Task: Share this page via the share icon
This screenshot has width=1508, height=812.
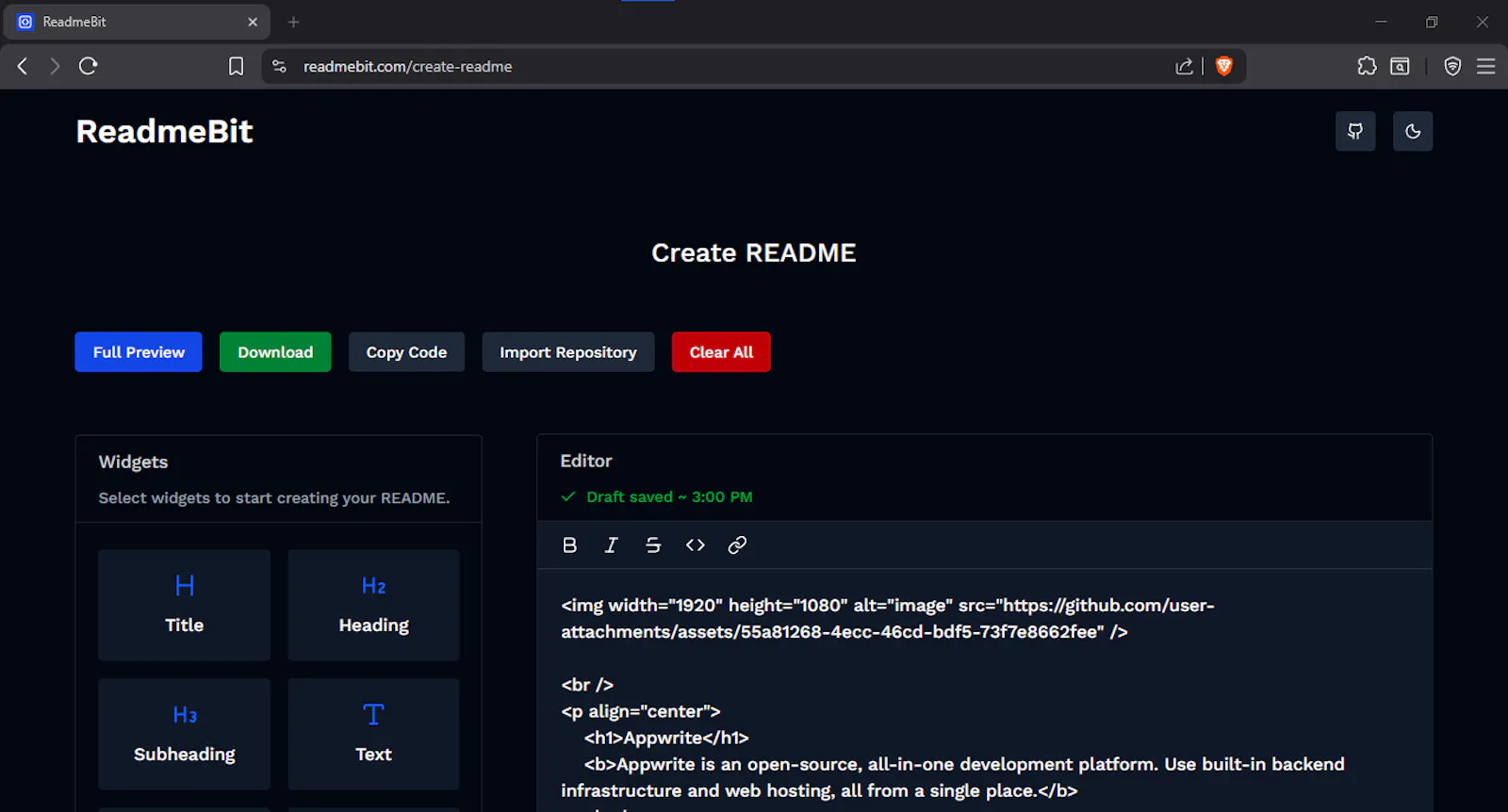Action: pos(1185,66)
